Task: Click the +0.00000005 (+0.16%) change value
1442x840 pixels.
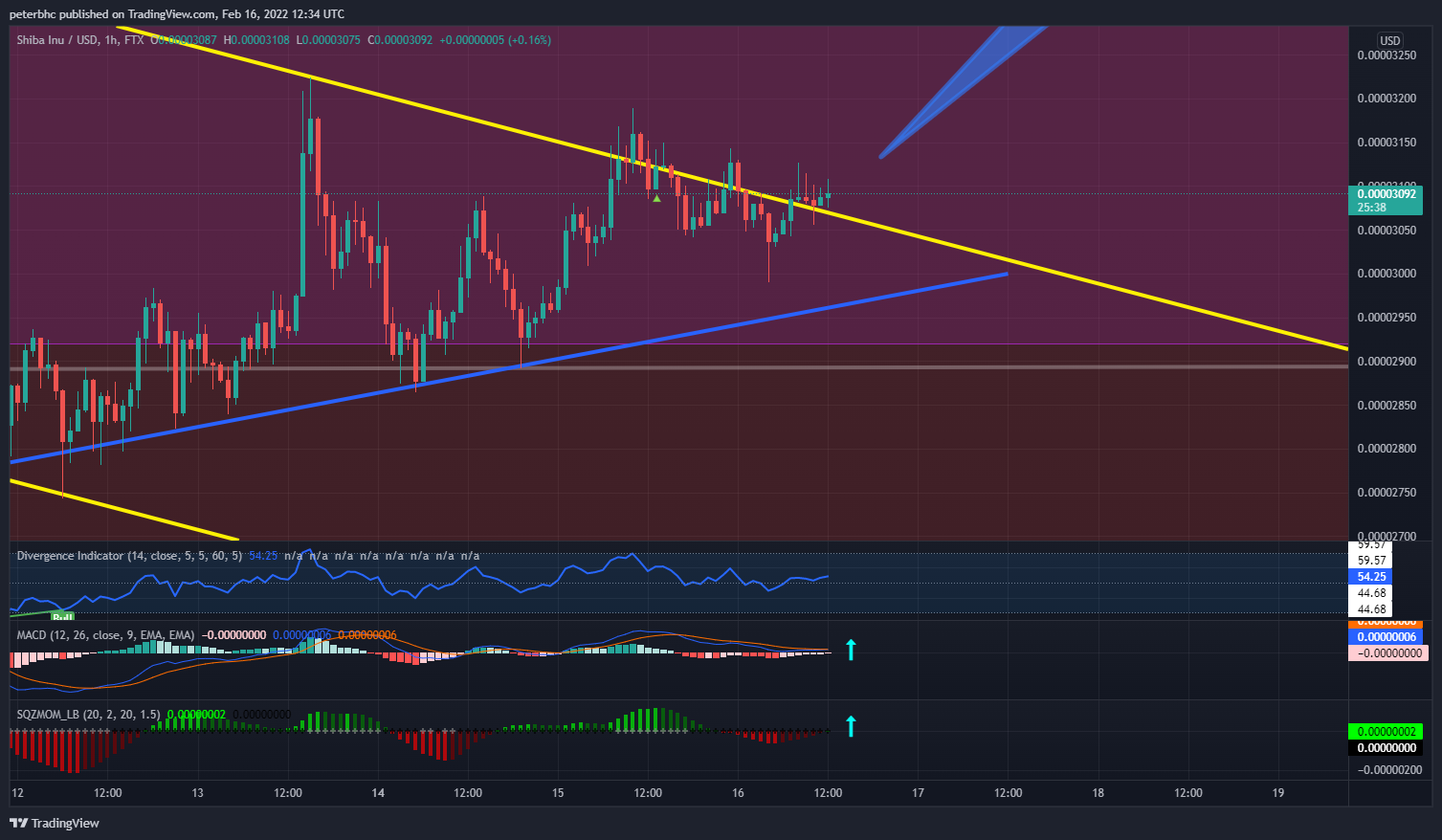Action: click(495, 40)
